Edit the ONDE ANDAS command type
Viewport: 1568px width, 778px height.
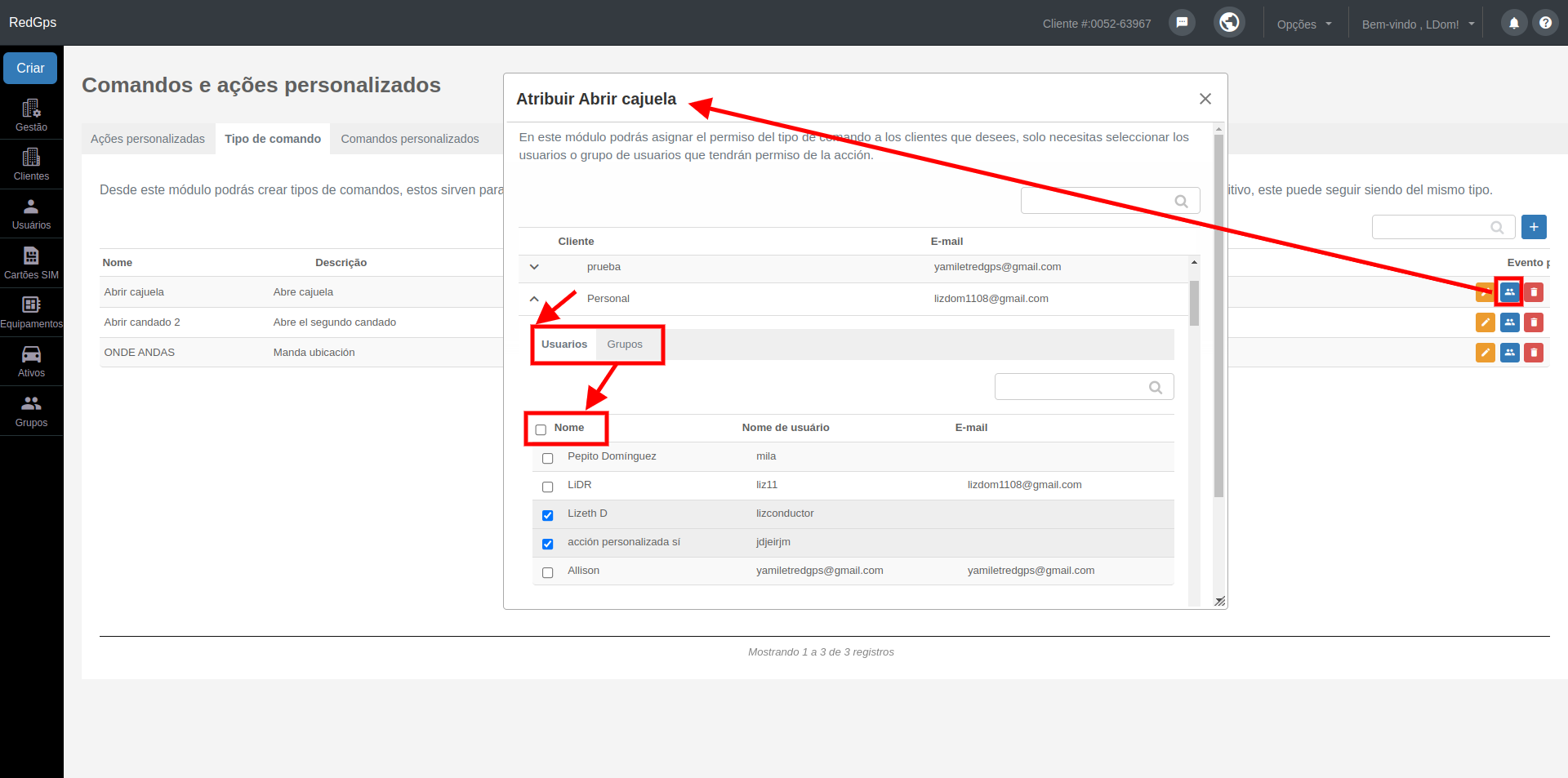click(x=1486, y=353)
